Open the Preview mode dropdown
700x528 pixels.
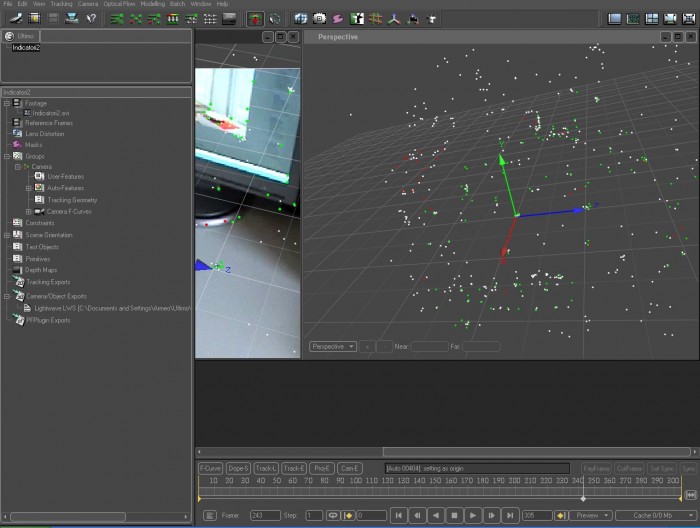[591, 515]
